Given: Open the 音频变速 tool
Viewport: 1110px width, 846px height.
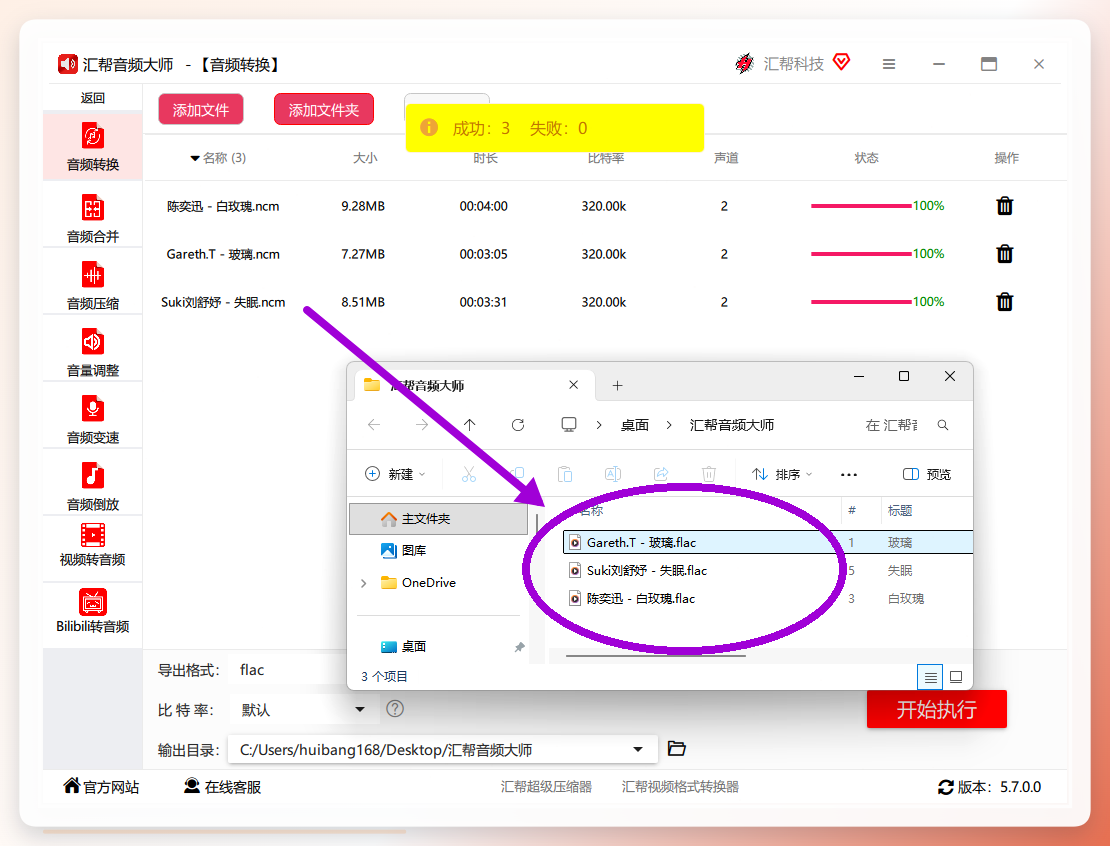Looking at the screenshot, I should [93, 419].
